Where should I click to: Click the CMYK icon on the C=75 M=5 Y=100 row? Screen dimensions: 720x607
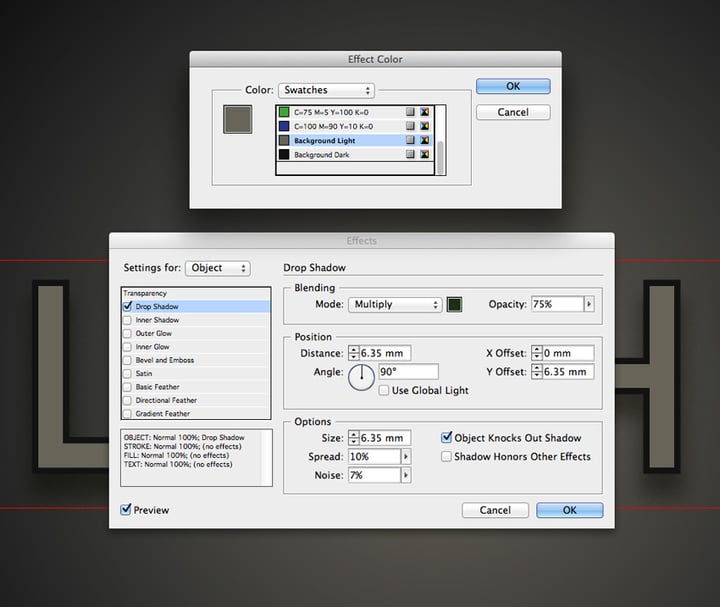tap(425, 112)
